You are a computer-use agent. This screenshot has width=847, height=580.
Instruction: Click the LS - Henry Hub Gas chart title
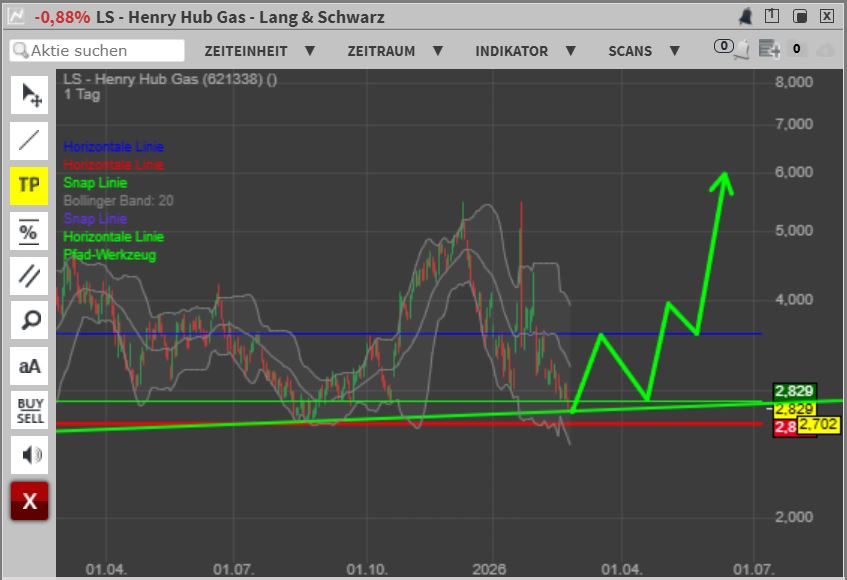point(170,79)
